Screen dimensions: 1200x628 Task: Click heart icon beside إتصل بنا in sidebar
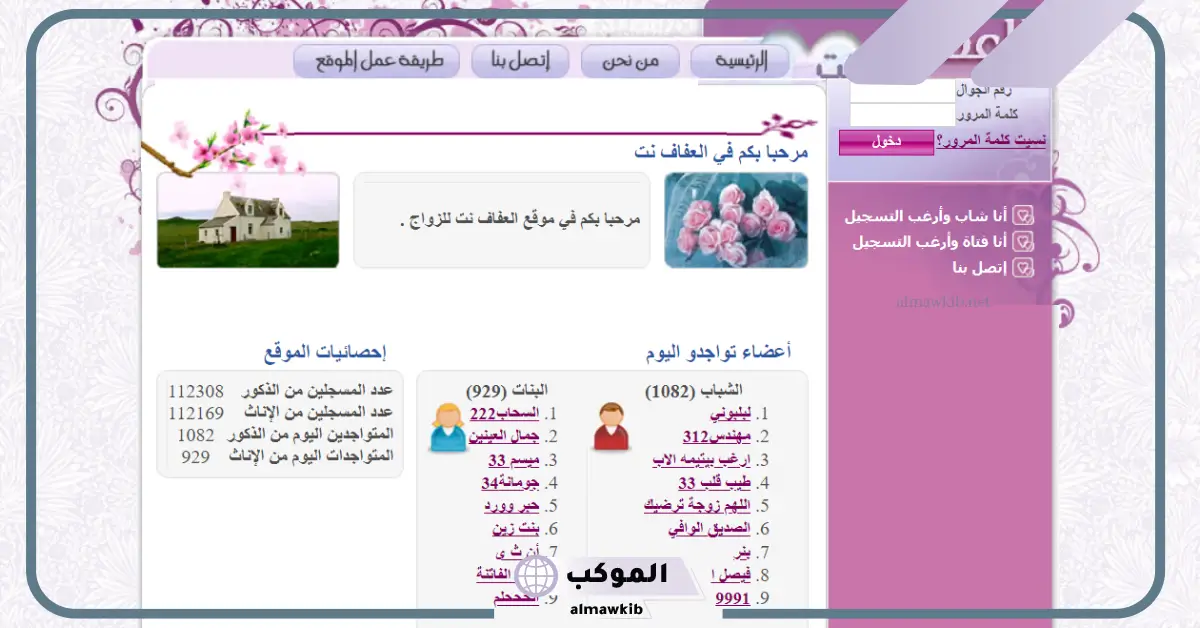1023,268
